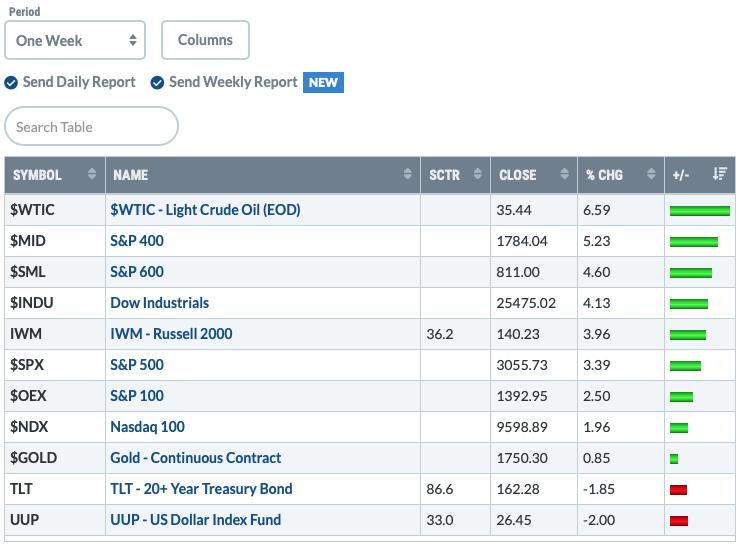This screenshot has width=742, height=547.
Task: Click the SCTR value 33.0
Action: coord(440,520)
